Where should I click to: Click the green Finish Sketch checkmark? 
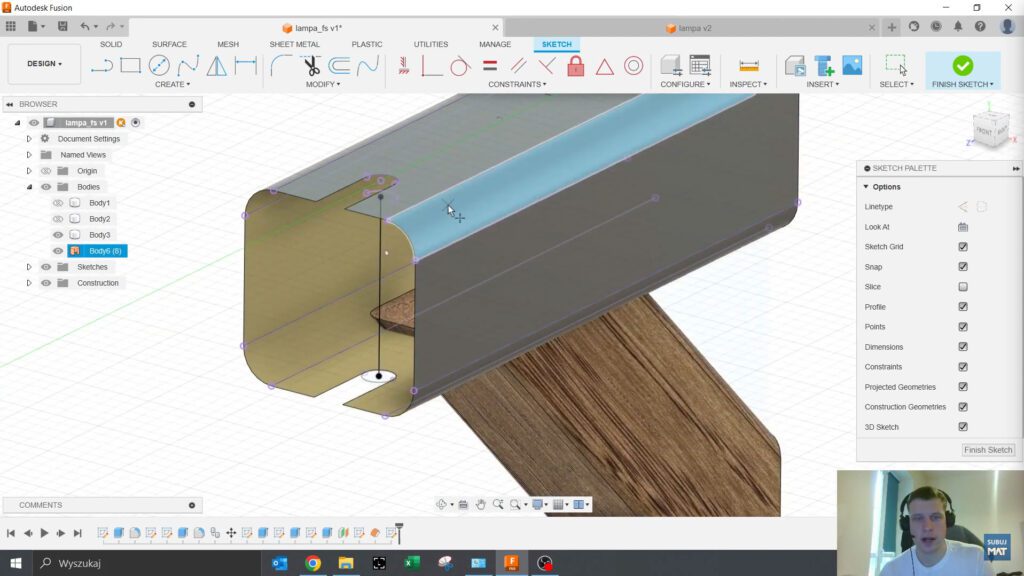(x=962, y=65)
